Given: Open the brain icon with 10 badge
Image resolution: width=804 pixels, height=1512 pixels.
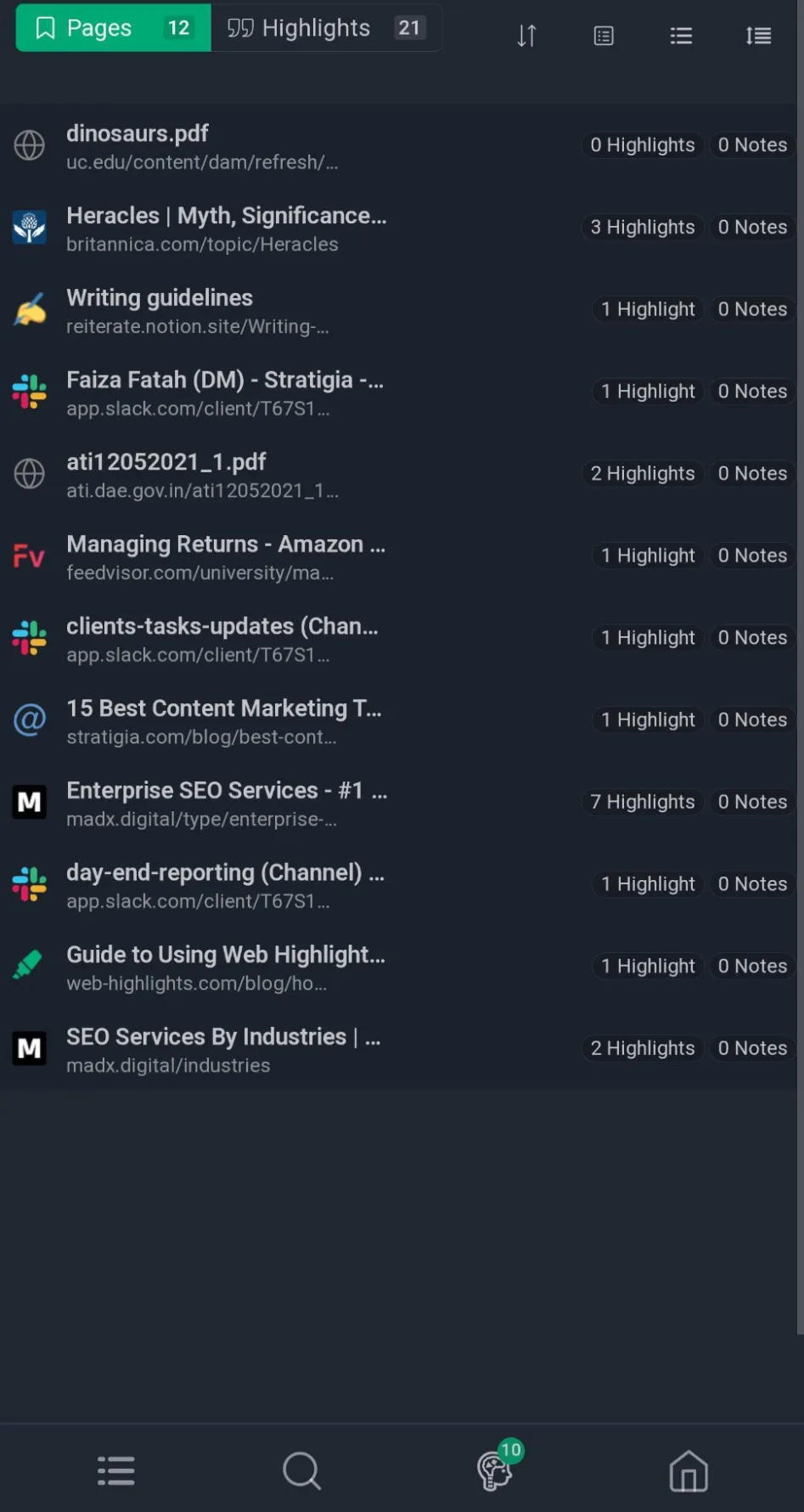Looking at the screenshot, I should tap(498, 1467).
